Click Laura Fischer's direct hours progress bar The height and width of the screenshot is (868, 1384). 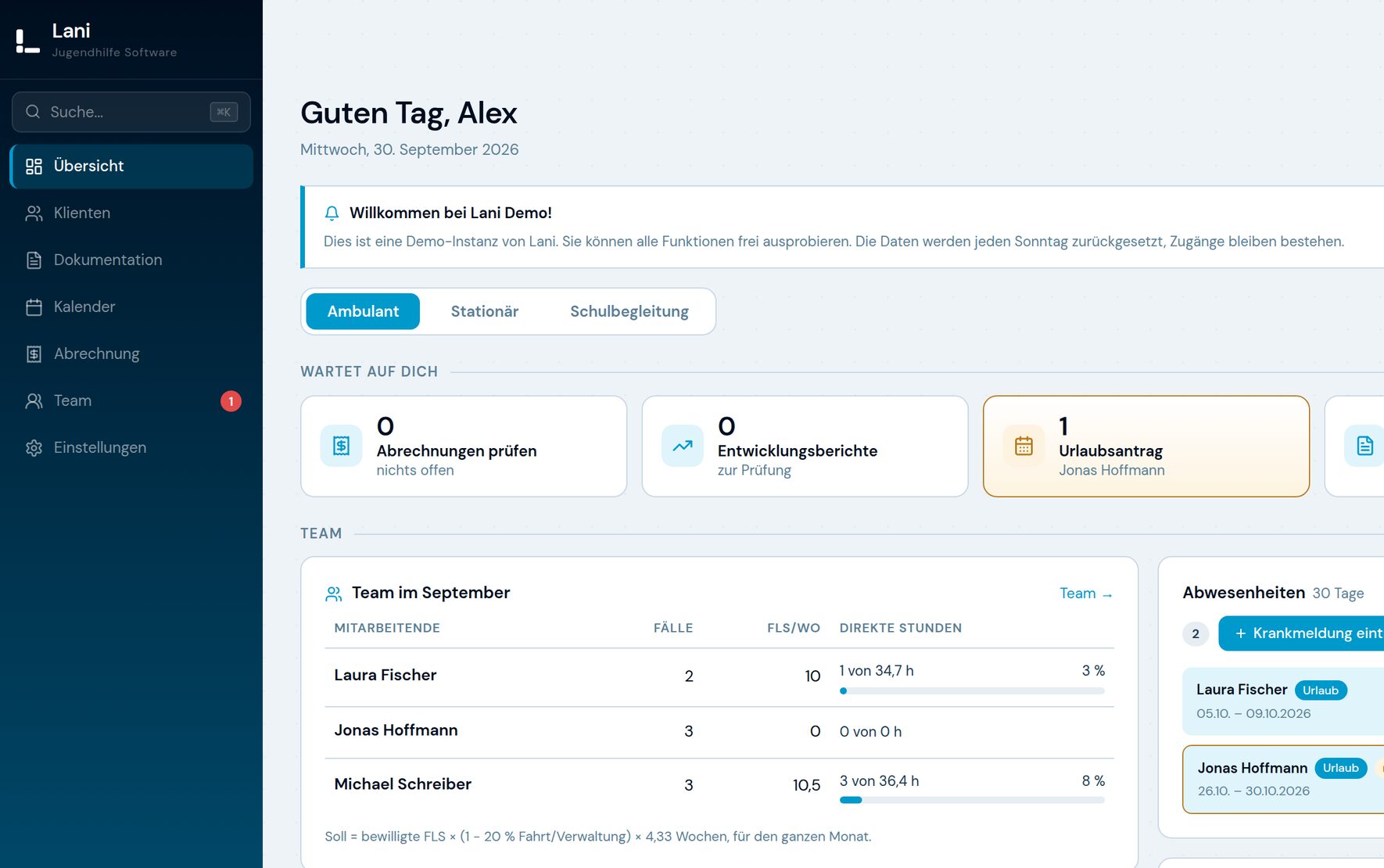click(972, 691)
